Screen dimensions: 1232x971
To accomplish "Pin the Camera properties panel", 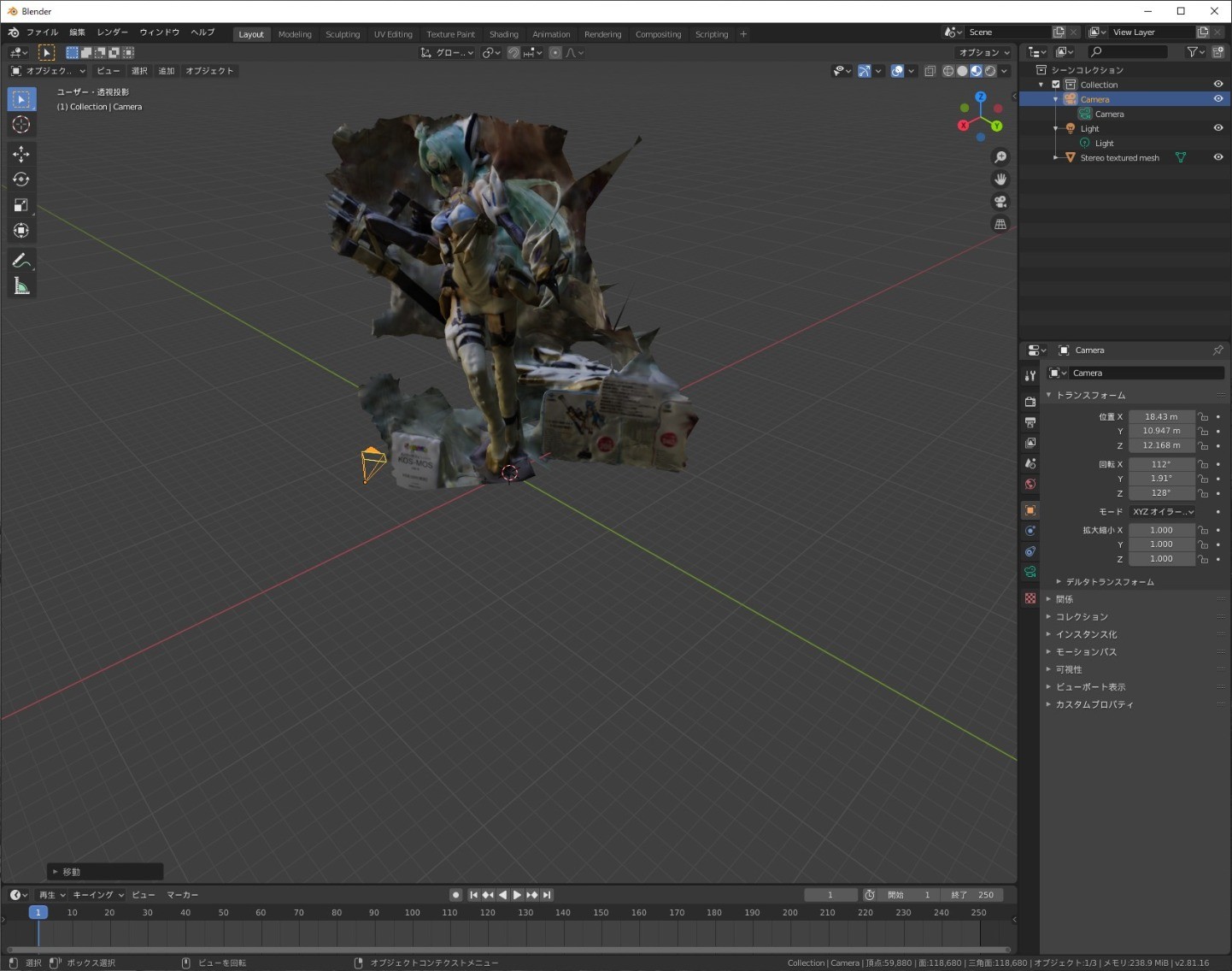I will (1217, 350).
